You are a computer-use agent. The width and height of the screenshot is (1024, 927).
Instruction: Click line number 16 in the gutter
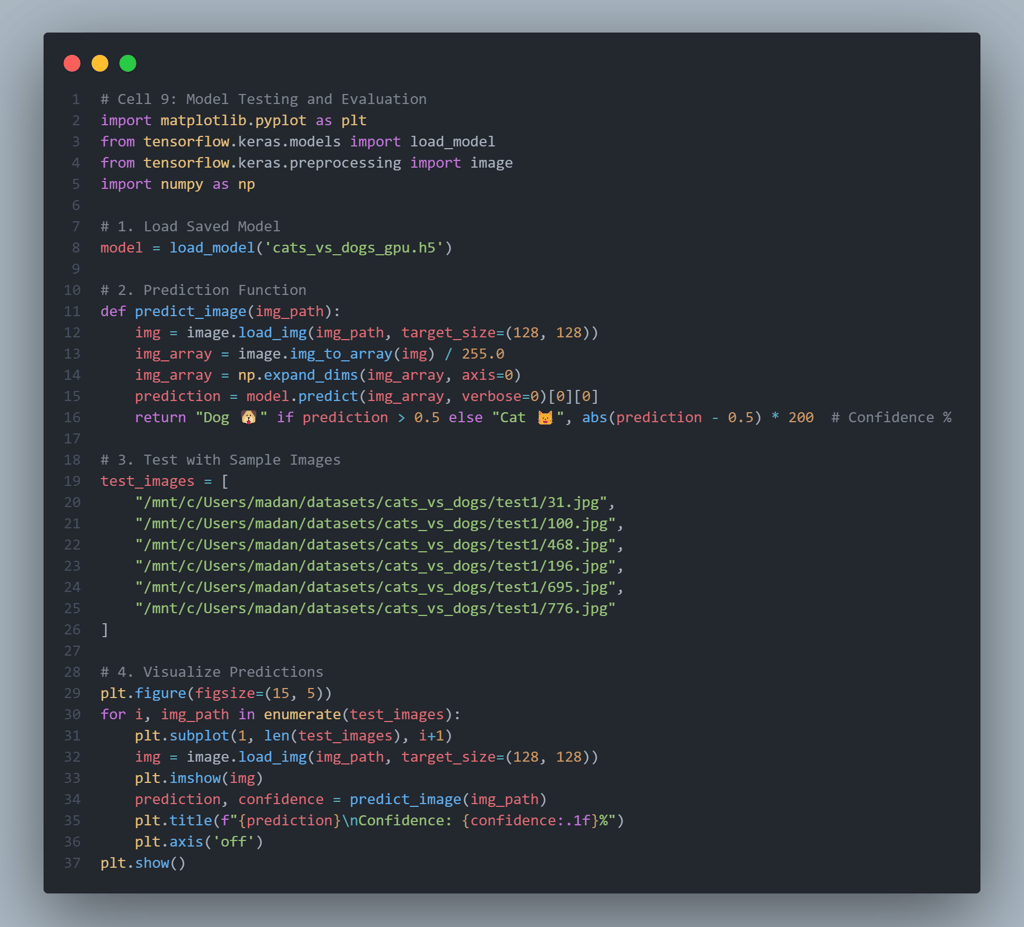(x=72, y=417)
